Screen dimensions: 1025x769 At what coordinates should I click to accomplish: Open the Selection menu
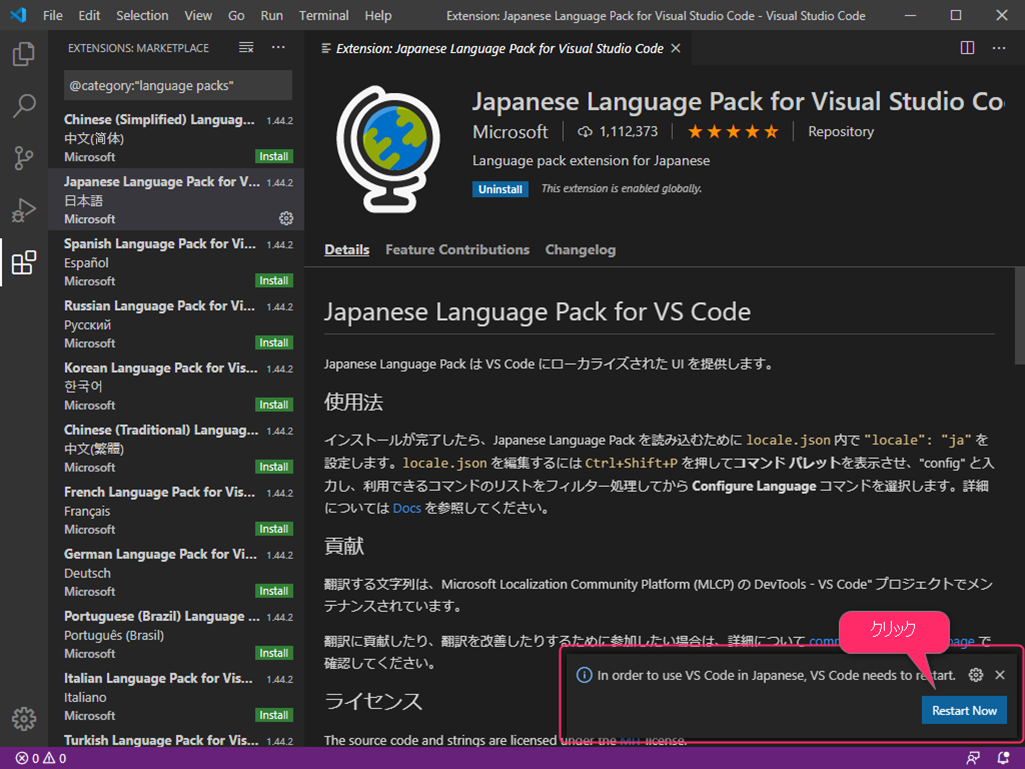(143, 15)
